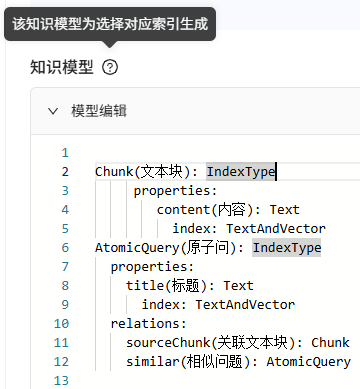
Task: Click AtomicQuery type at end of line 12
Action: [x=309, y=362]
